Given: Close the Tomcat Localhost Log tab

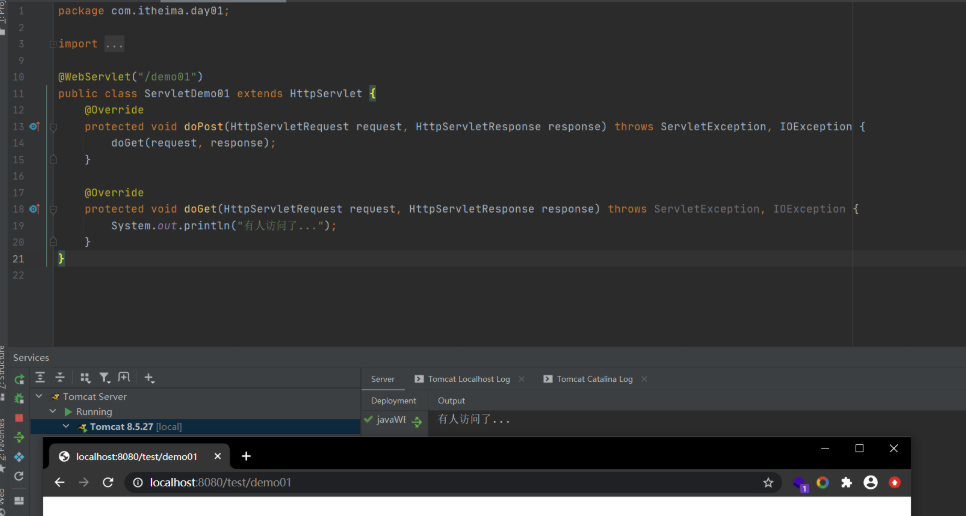Looking at the screenshot, I should 522,379.
